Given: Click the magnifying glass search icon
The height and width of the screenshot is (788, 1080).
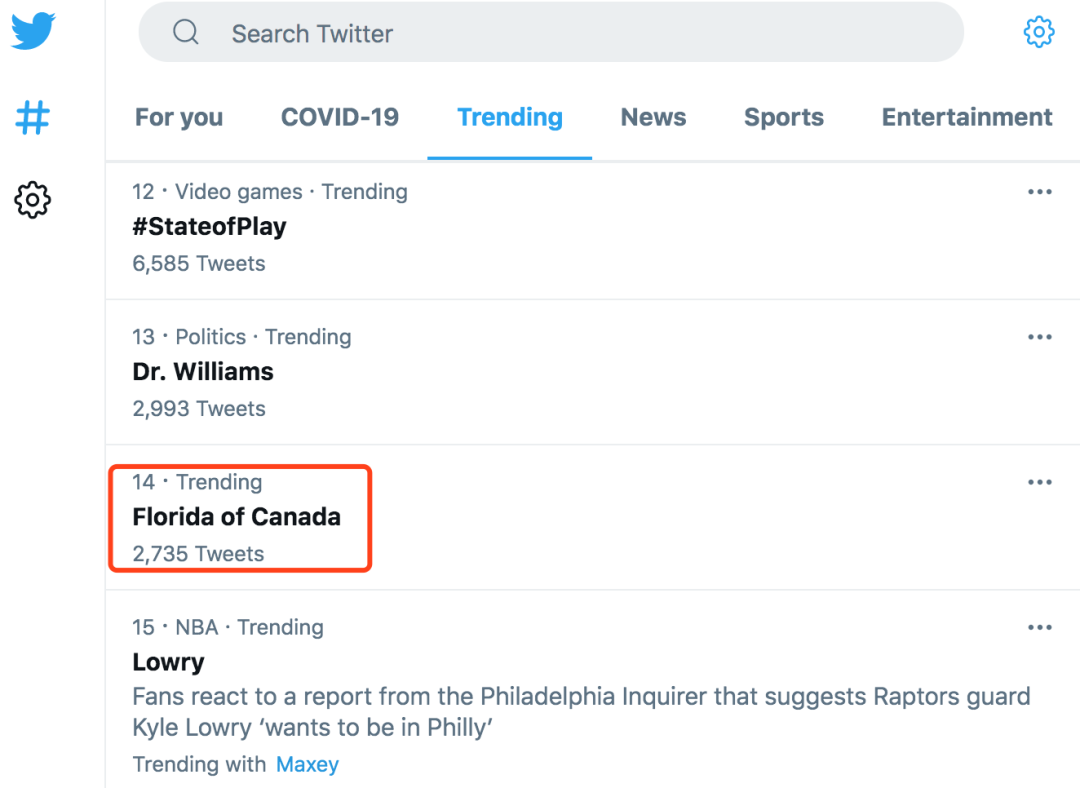Looking at the screenshot, I should (x=186, y=32).
